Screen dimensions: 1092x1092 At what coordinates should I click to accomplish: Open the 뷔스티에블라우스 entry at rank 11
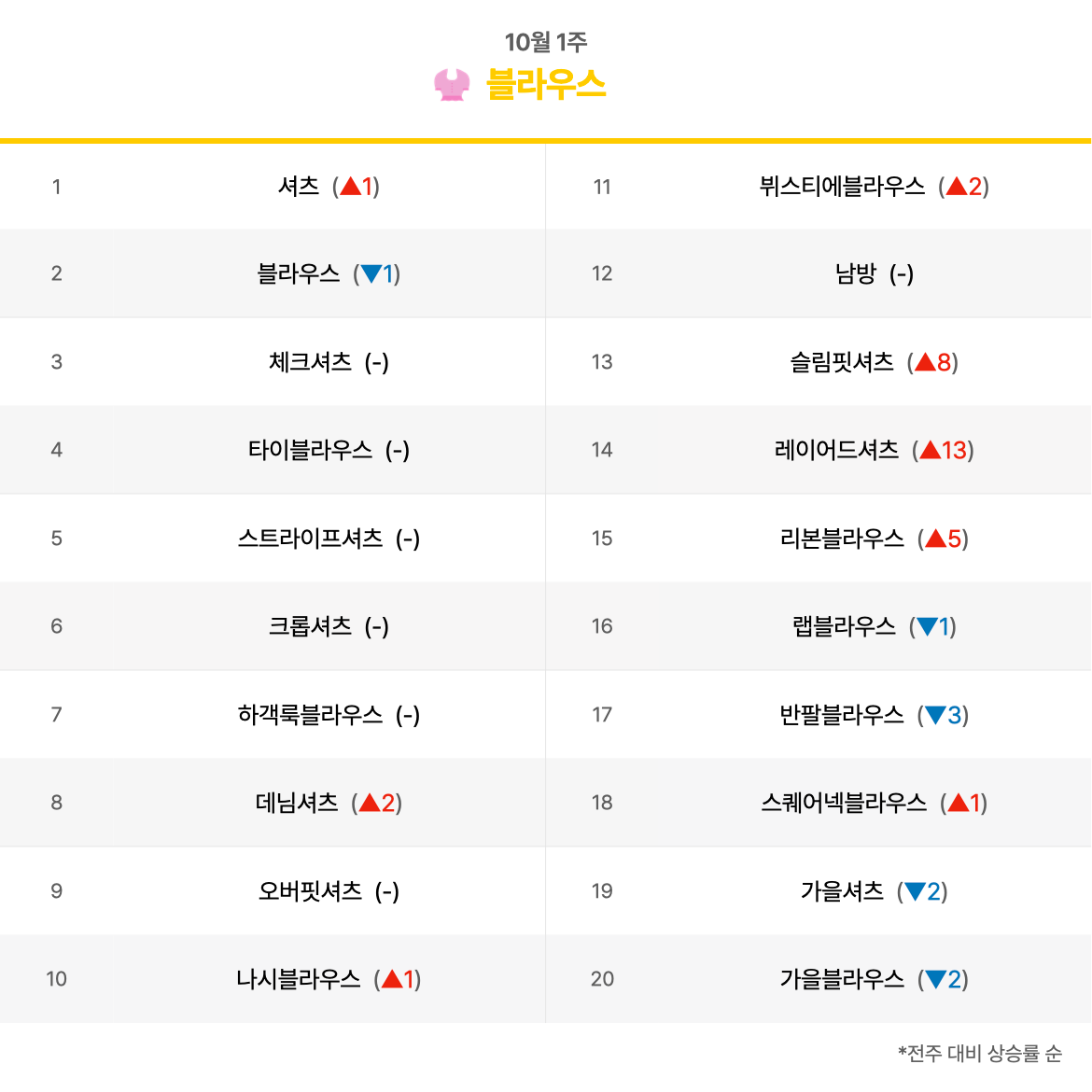point(842,186)
